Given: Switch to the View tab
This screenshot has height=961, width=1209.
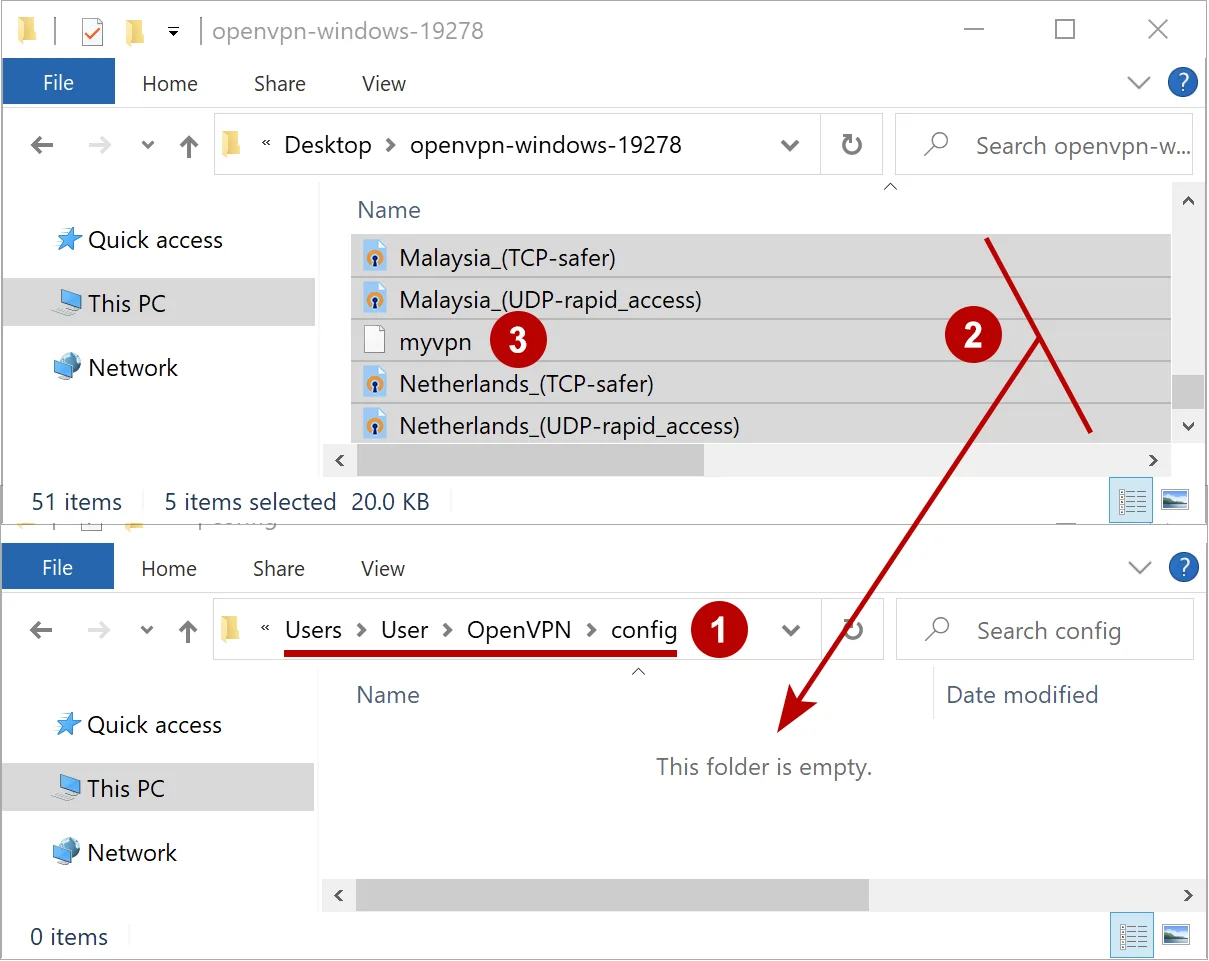Looking at the screenshot, I should tap(383, 83).
